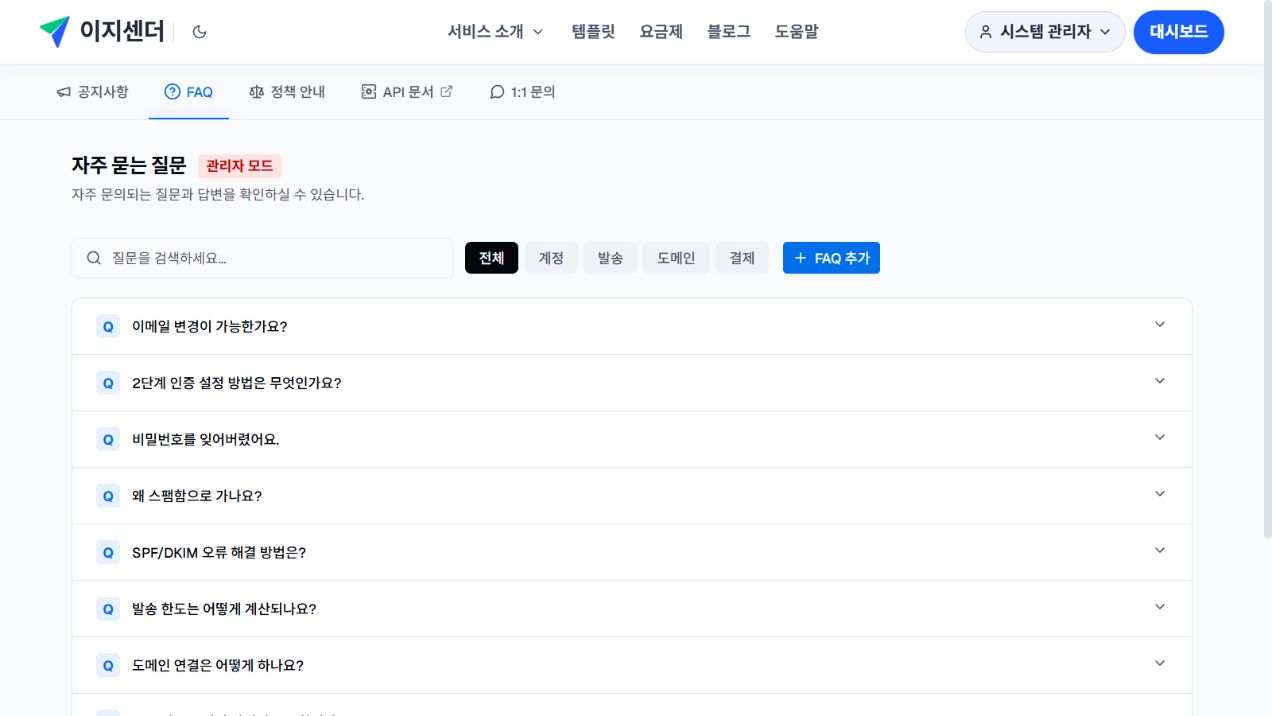Click the 공지사항 megaphone icon

(64, 92)
